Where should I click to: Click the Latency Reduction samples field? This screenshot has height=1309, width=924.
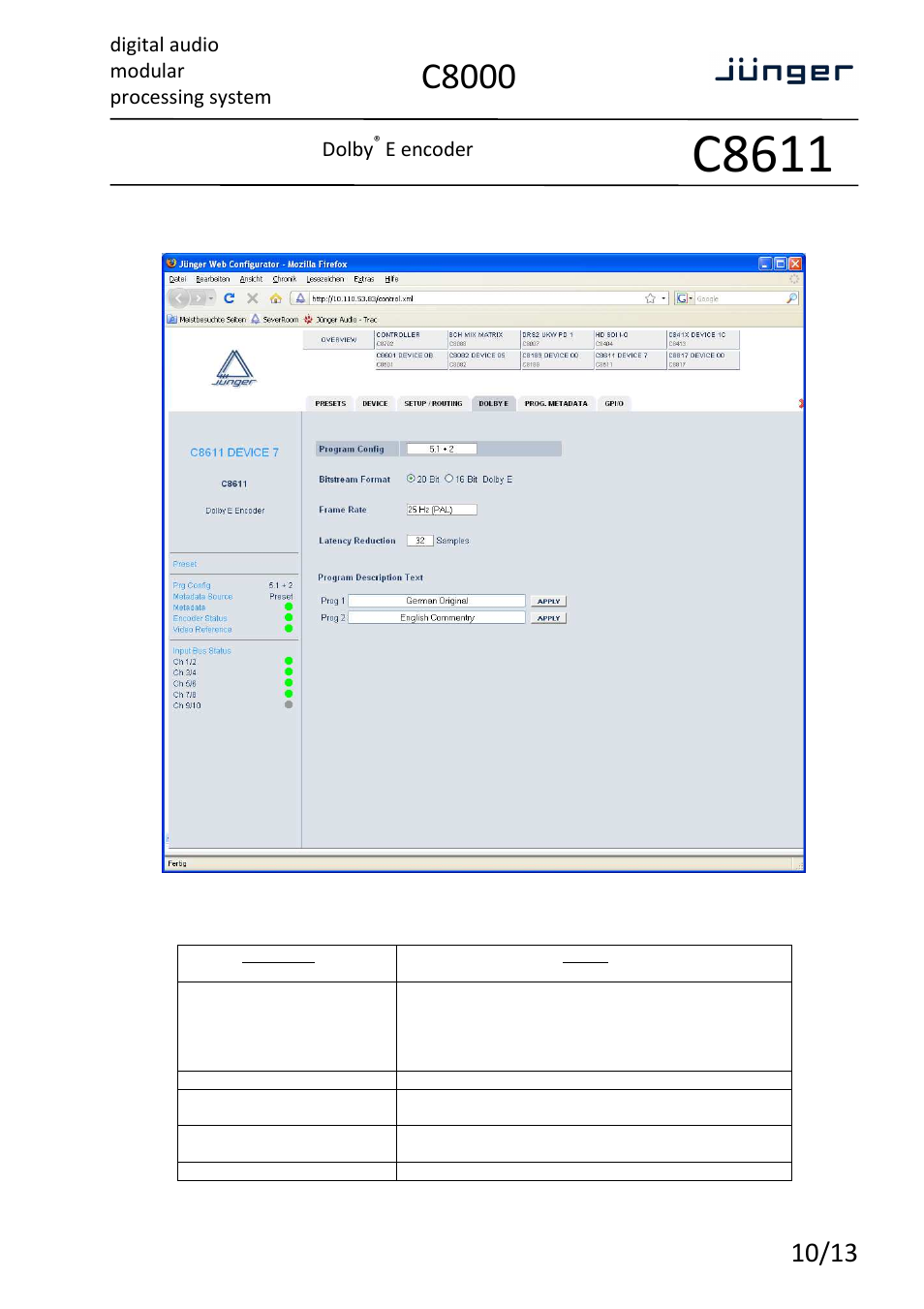coord(420,541)
